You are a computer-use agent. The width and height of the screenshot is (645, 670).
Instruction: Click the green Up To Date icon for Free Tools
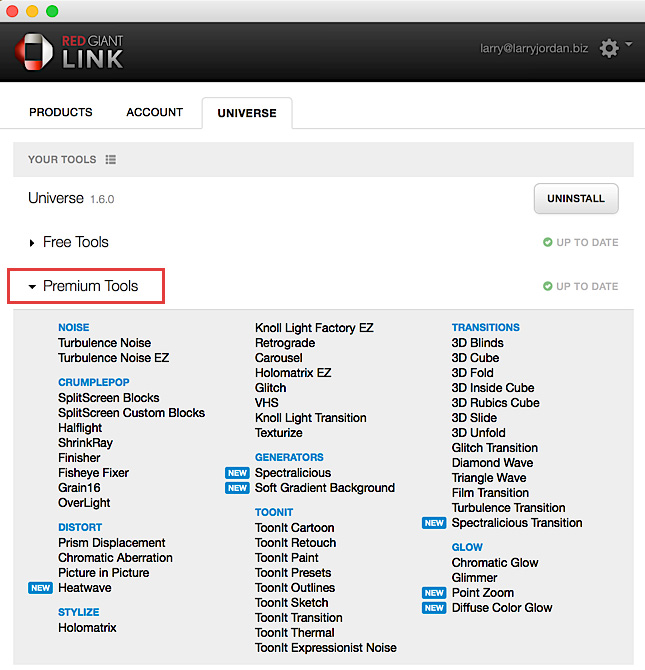click(548, 242)
